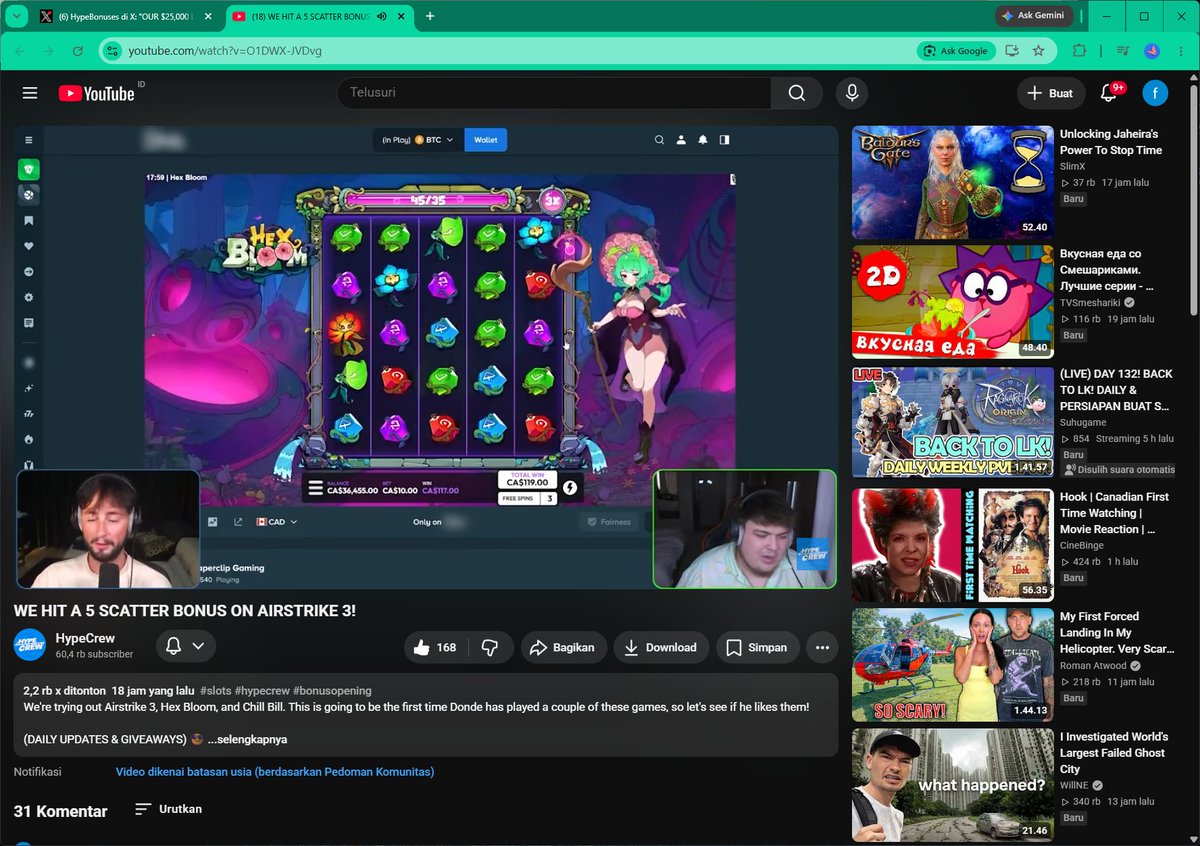Screen dimensions: 1200x846
Task: Click the lightning turbo spin button
Action: (x=570, y=488)
